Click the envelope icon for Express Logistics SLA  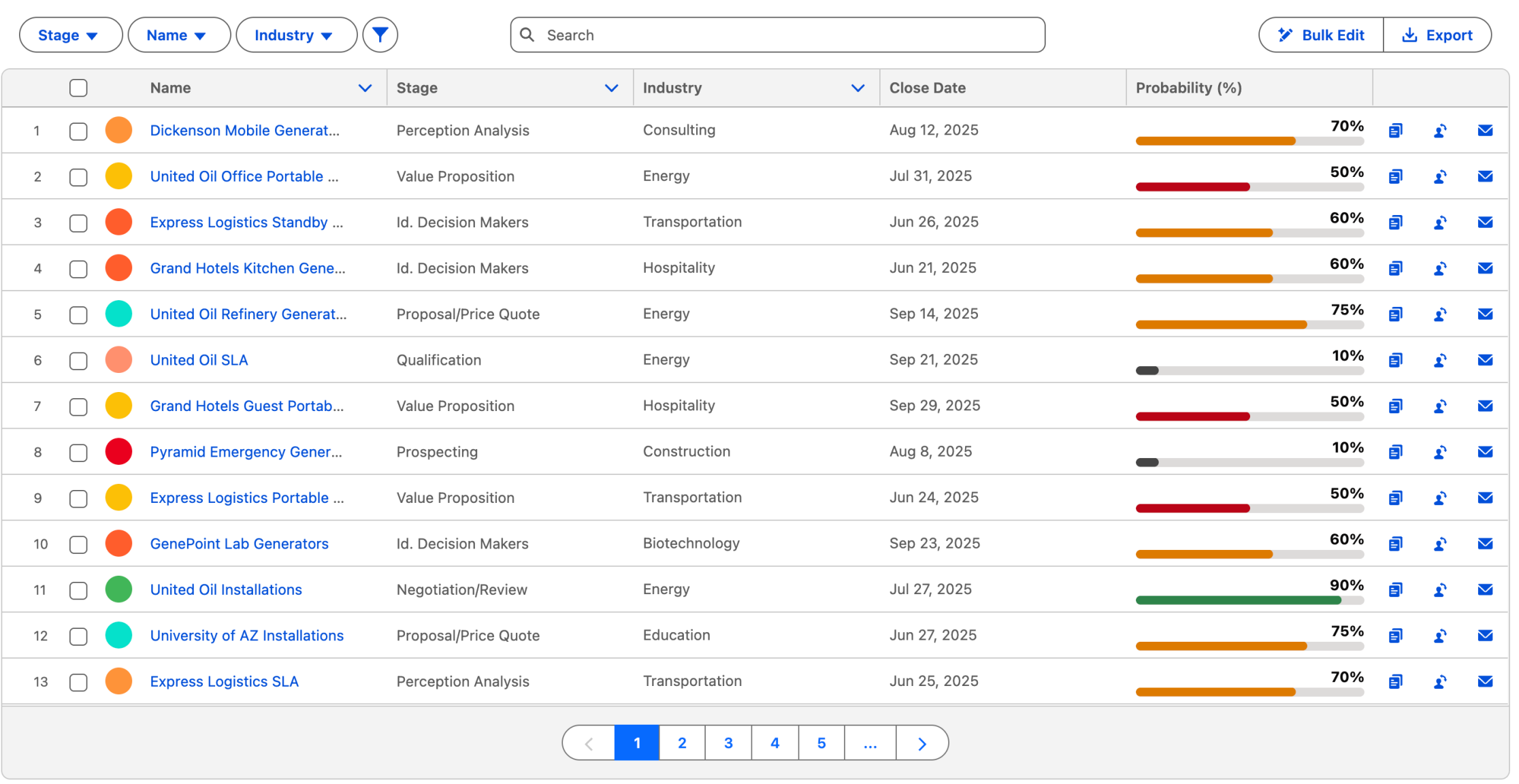(x=1485, y=681)
